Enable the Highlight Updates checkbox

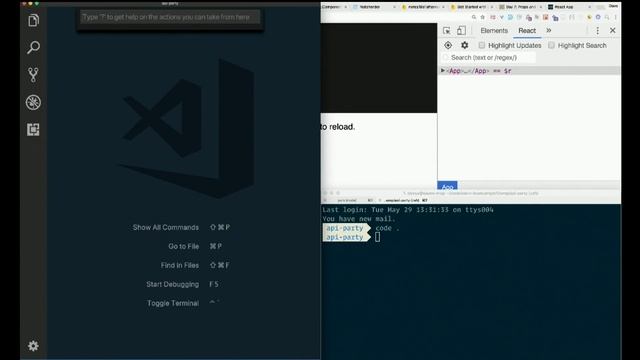(x=482, y=45)
